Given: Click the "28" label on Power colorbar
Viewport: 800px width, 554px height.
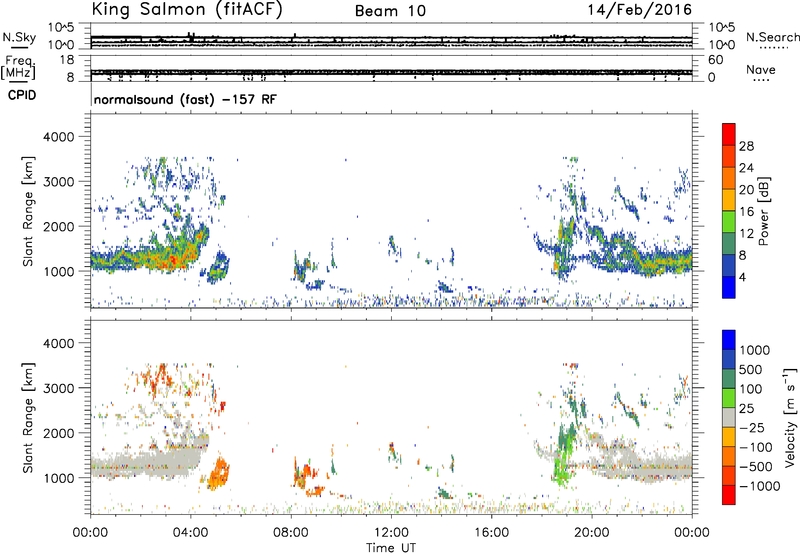Looking at the screenshot, I should click(x=746, y=146).
